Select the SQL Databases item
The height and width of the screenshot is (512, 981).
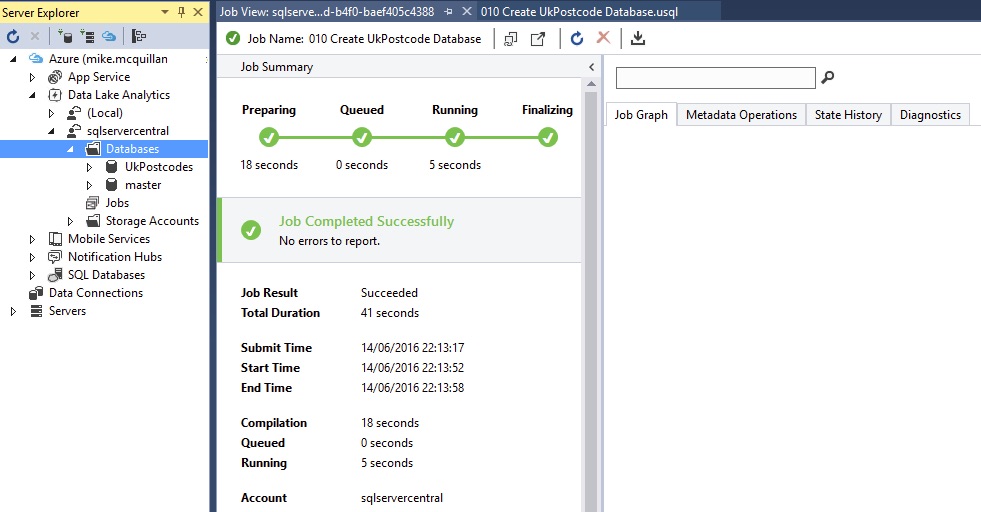tap(106, 275)
